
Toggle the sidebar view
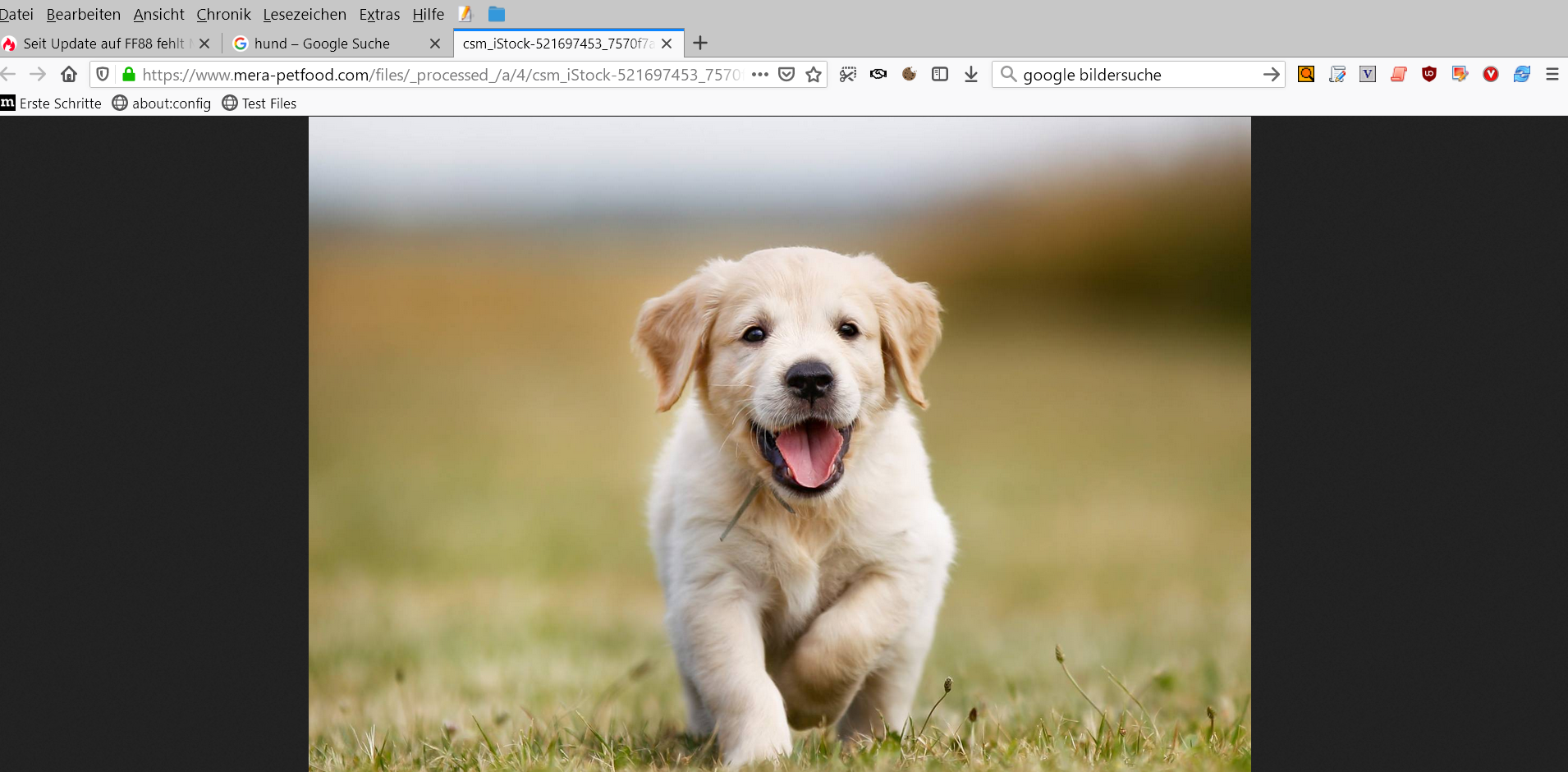click(x=940, y=75)
